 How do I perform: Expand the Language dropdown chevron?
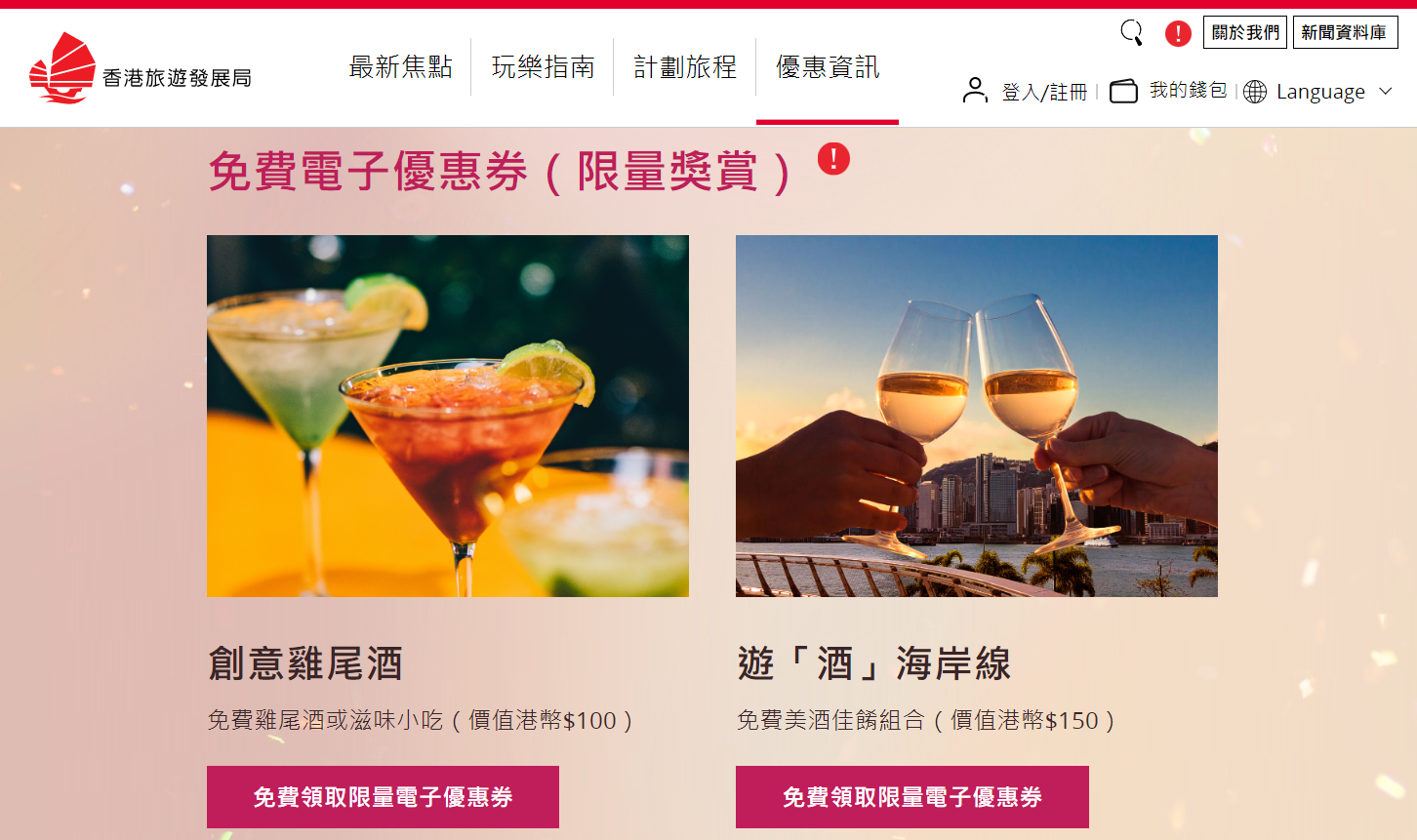1386,92
